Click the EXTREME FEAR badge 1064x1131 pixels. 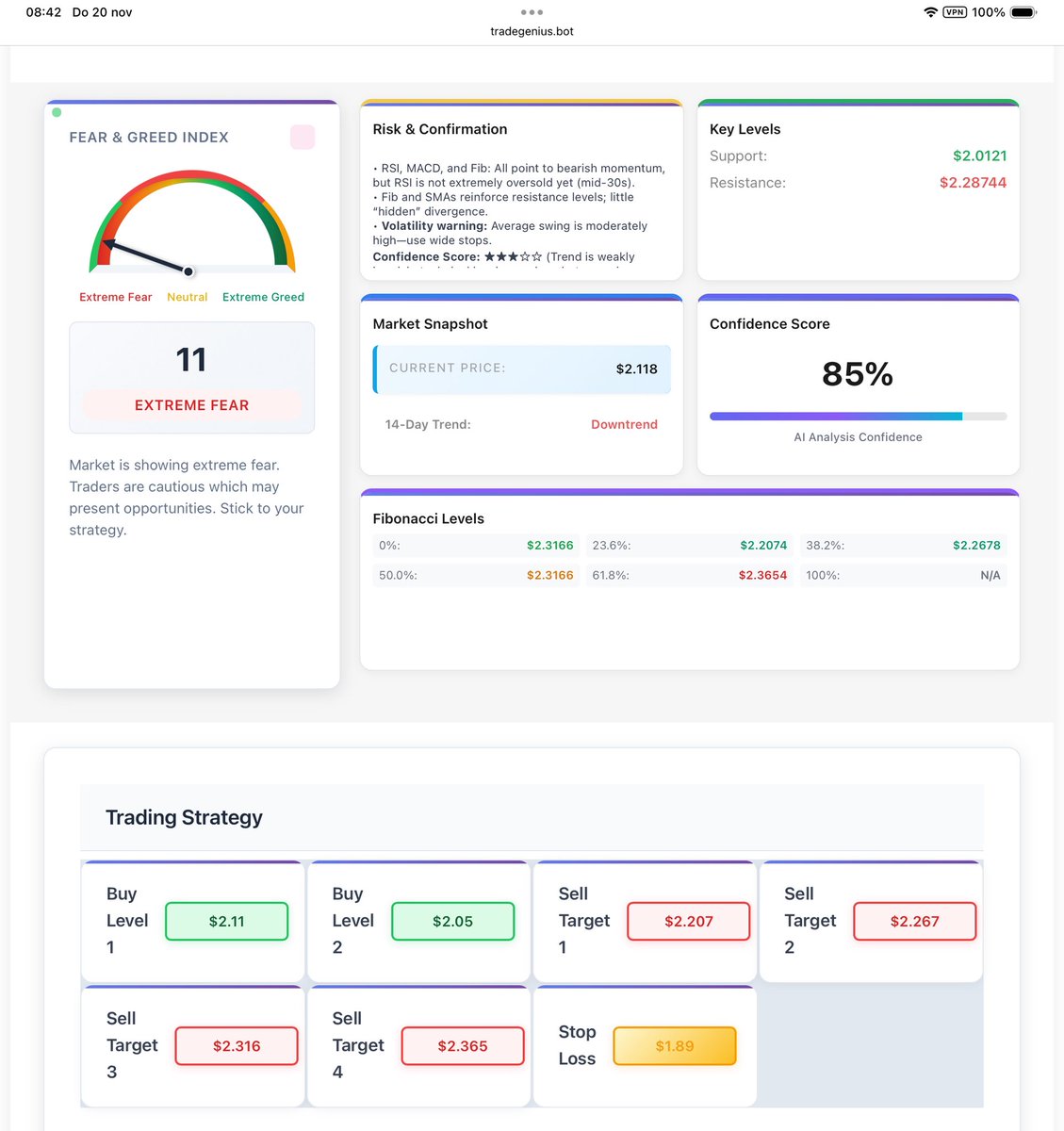(191, 405)
